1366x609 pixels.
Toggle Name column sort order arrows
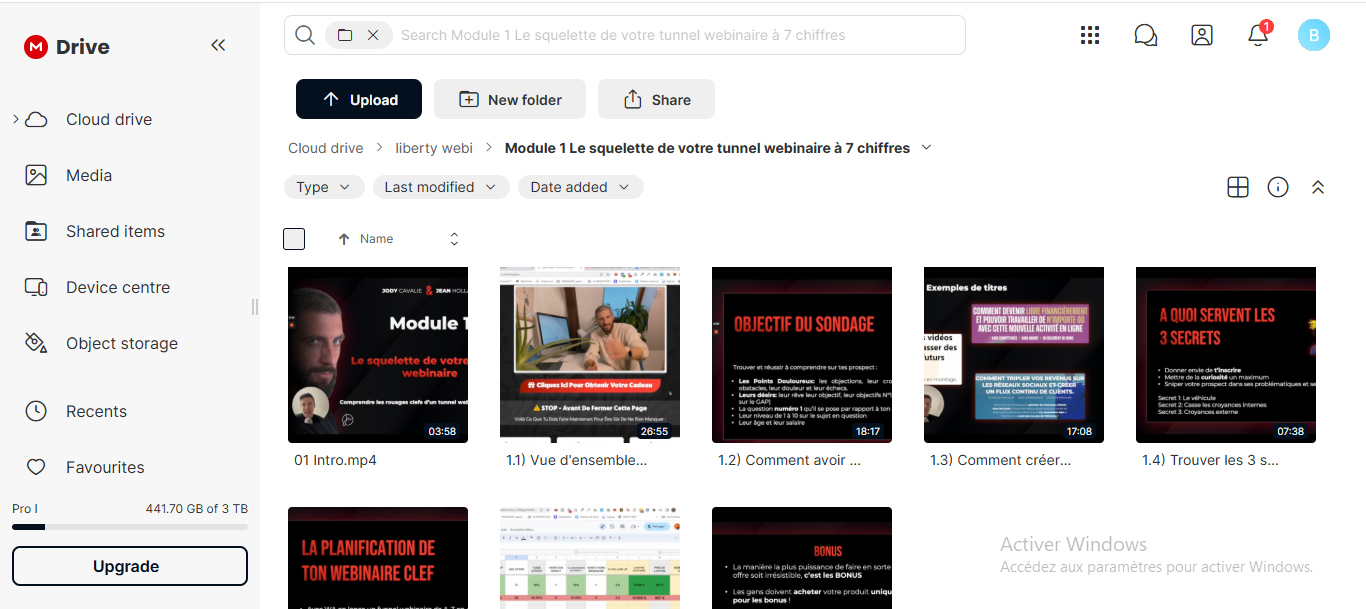(x=454, y=239)
